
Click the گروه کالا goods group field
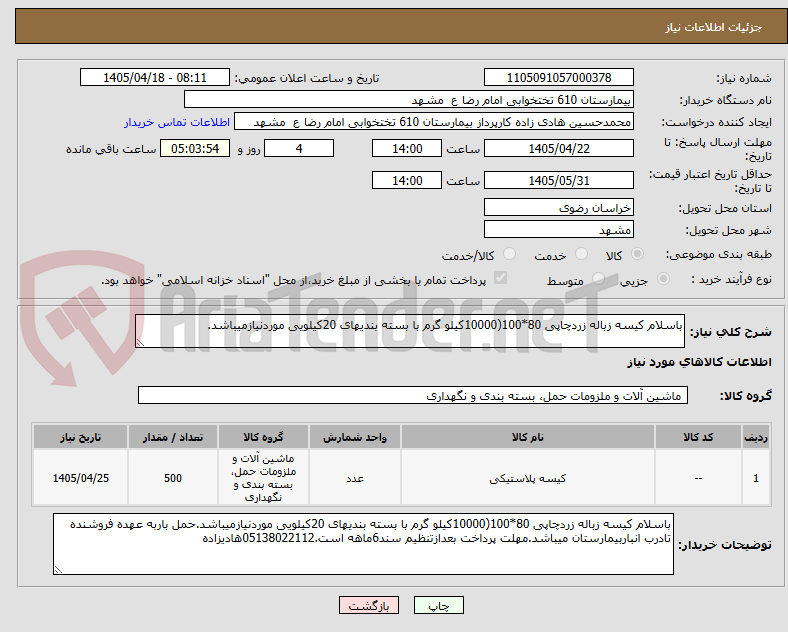point(413,395)
